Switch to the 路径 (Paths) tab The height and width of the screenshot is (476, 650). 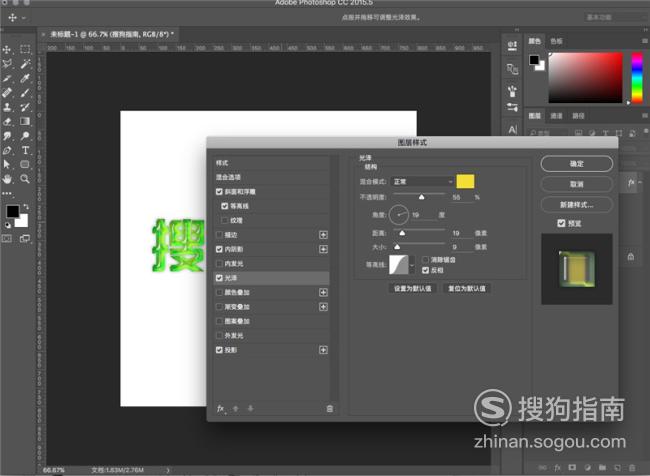pyautogui.click(x=578, y=116)
